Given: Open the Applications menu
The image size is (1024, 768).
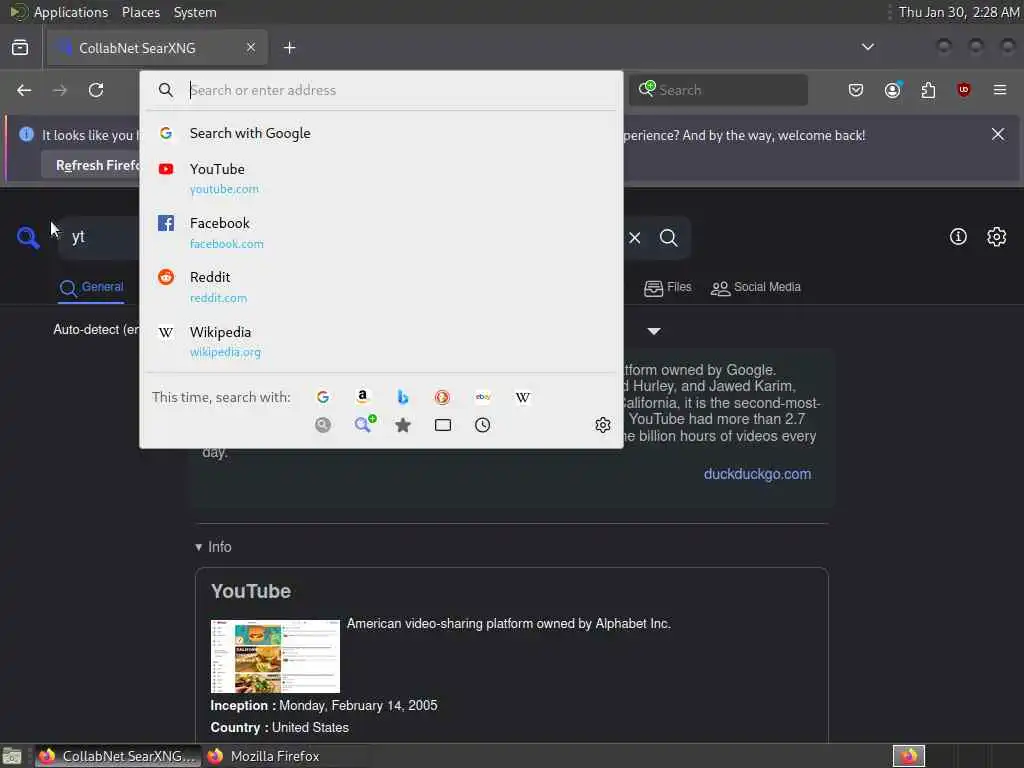Looking at the screenshot, I should coord(59,12).
